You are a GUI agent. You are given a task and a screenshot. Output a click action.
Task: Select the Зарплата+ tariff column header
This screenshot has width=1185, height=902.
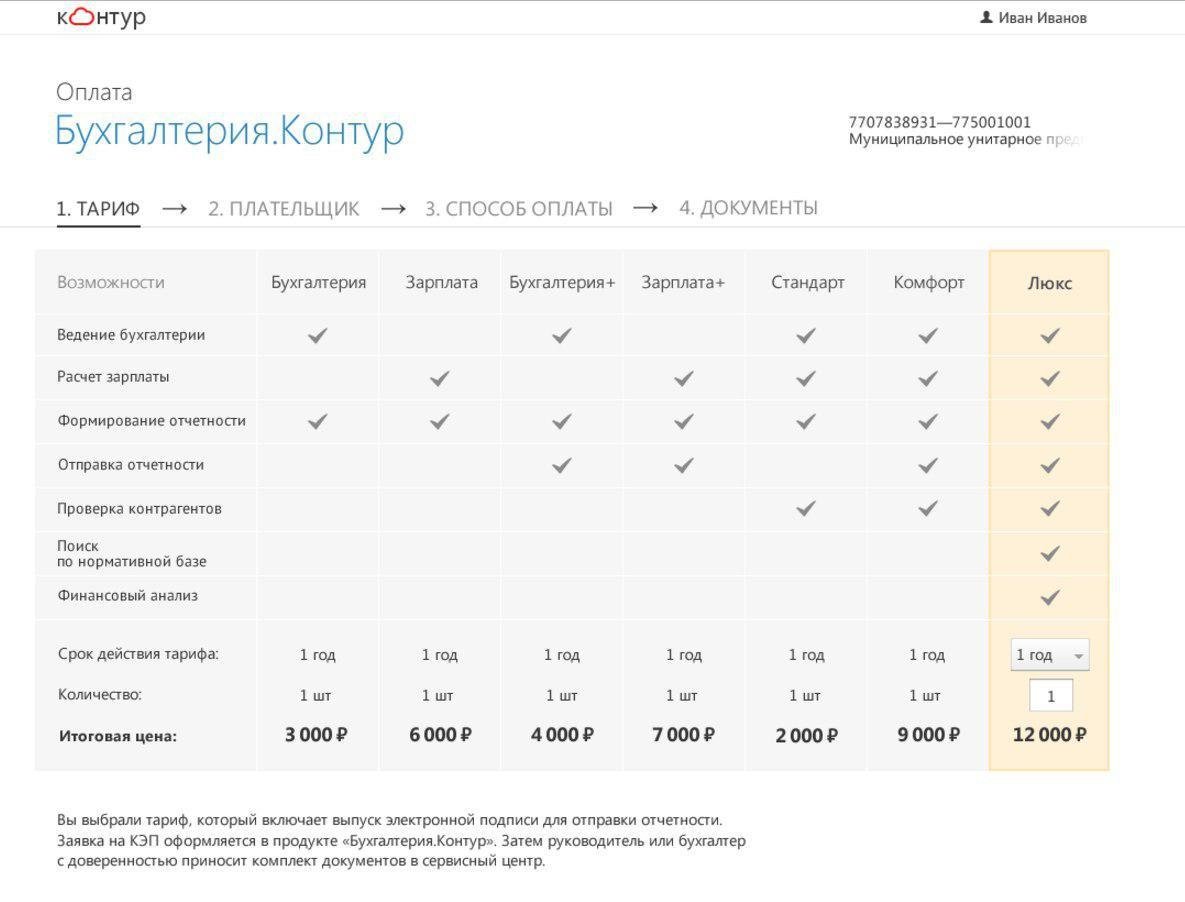pyautogui.click(x=683, y=283)
